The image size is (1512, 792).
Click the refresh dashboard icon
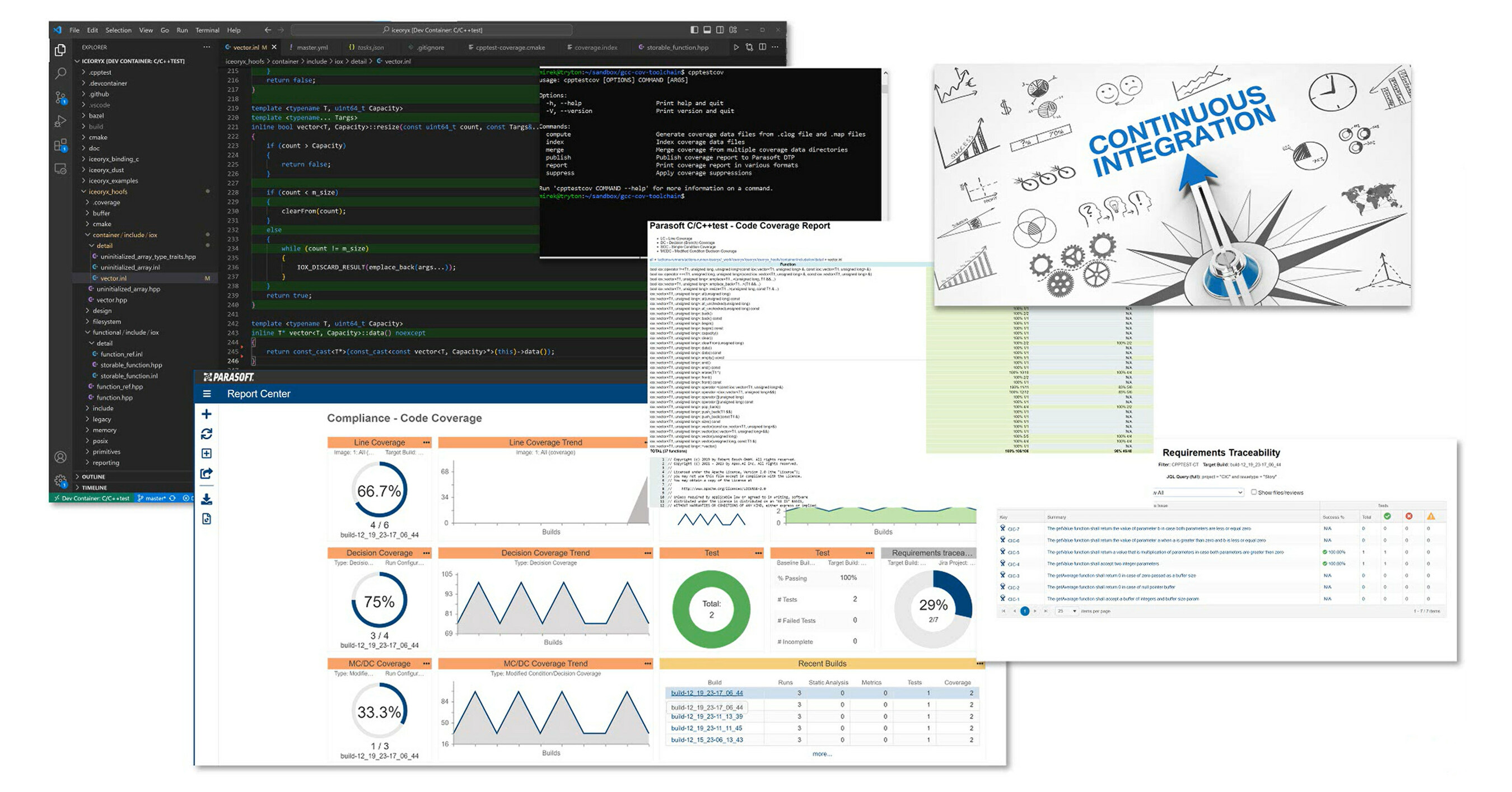coord(207,434)
